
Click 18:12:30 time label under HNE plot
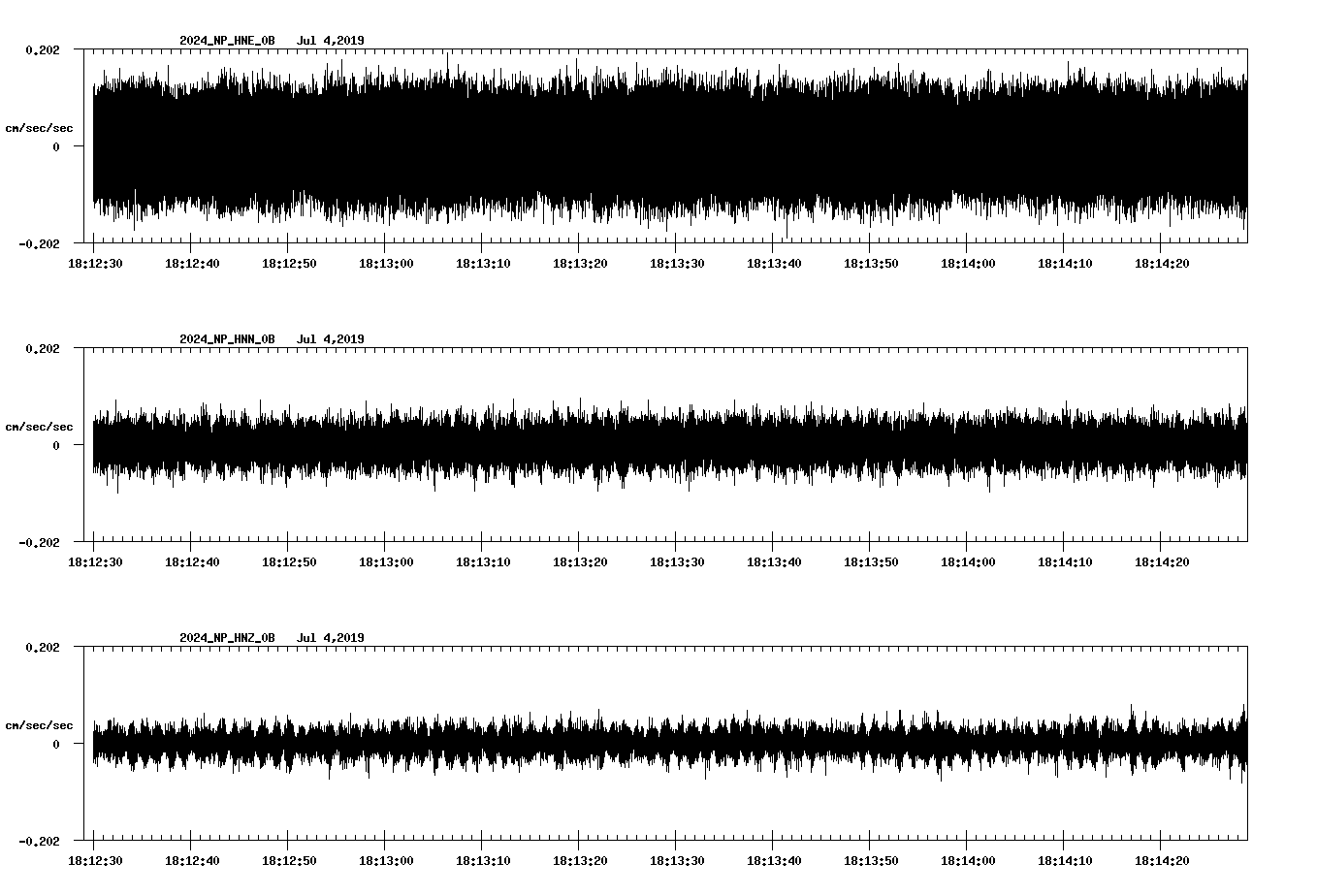tap(95, 263)
